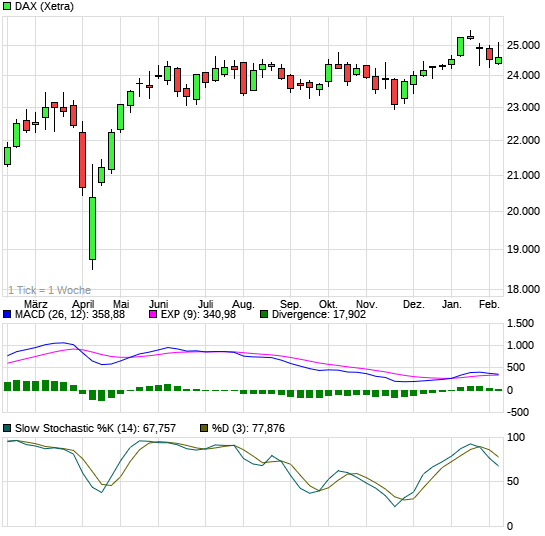
Task: Click the 25.000 price axis value
Action: (523, 45)
